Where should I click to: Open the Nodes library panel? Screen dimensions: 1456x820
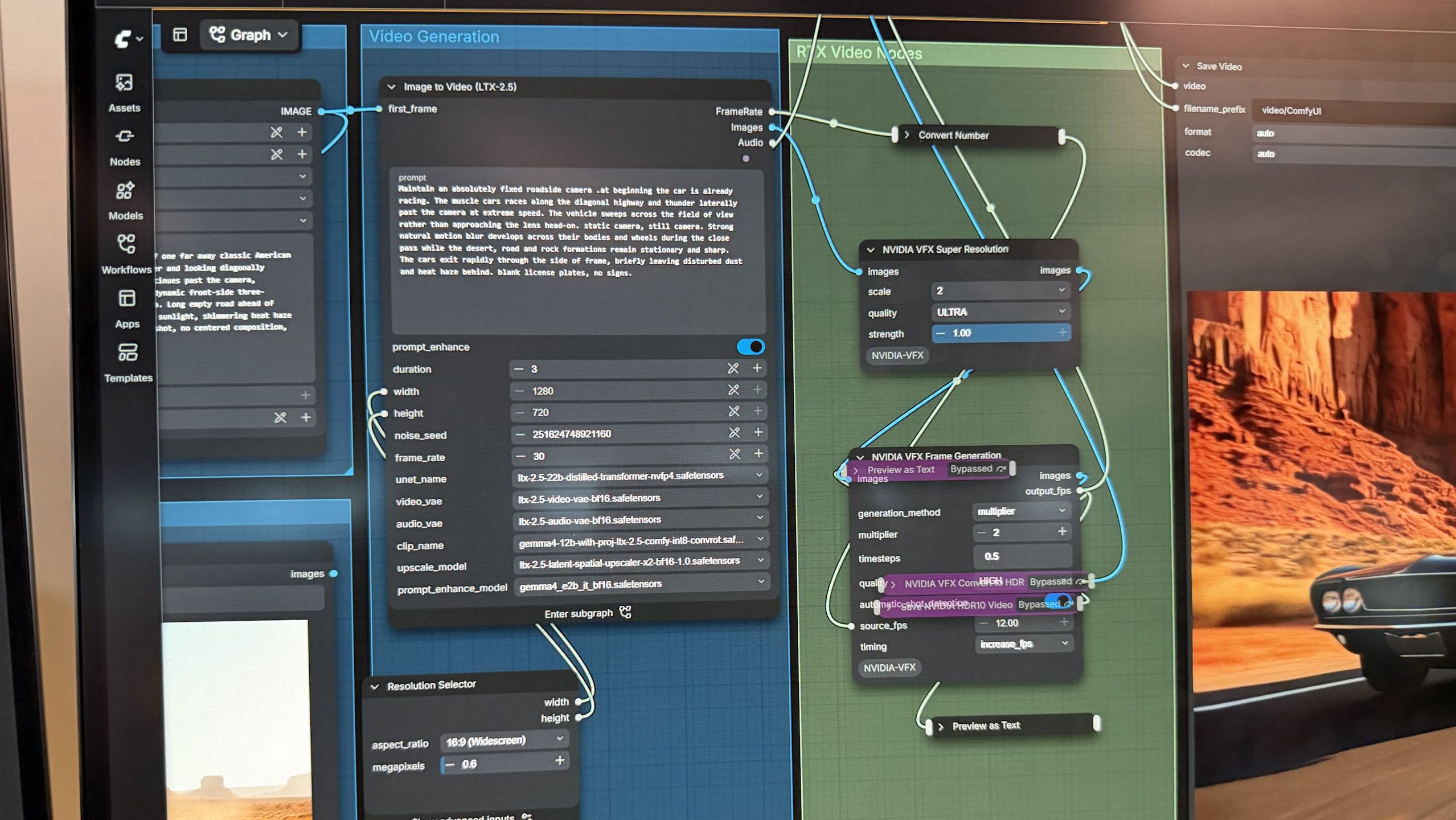(x=125, y=147)
